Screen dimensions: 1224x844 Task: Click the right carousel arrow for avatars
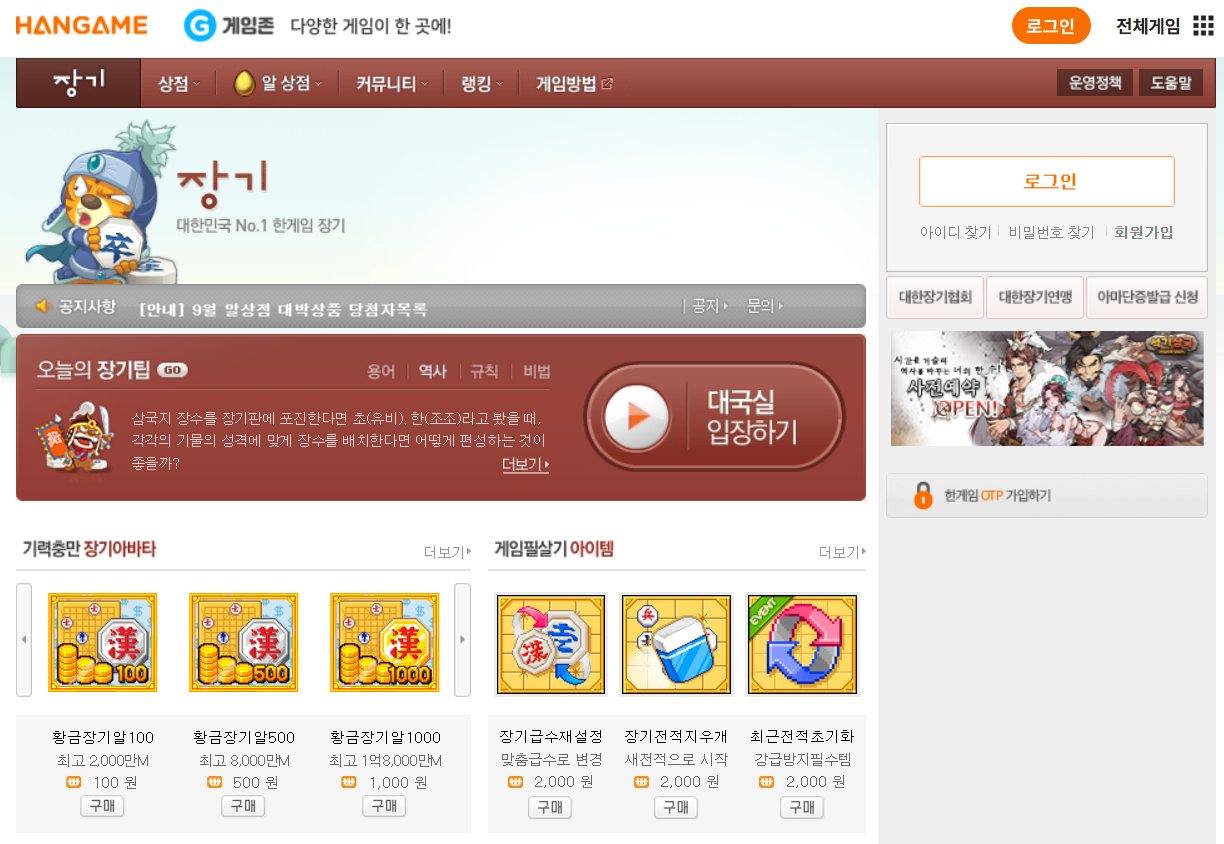[462, 640]
